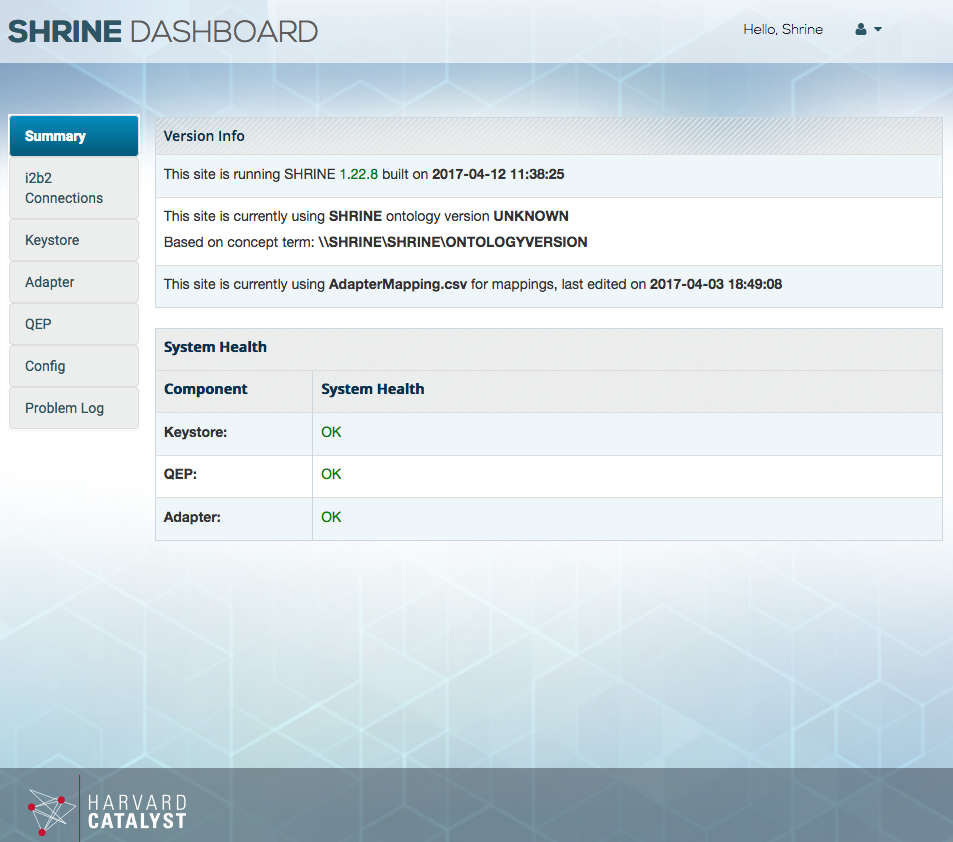953x842 pixels.
Task: Click the OK status for Keystore
Action: tap(331, 432)
